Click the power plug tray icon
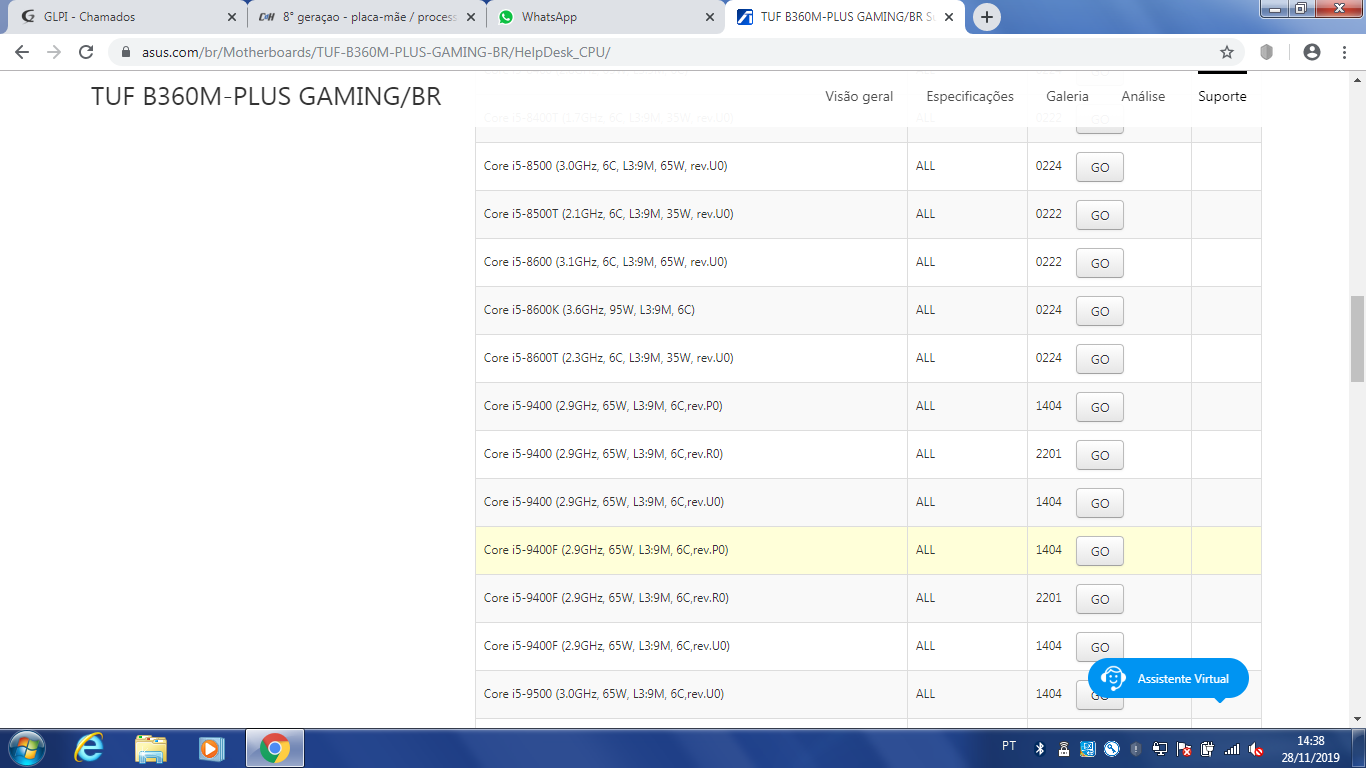The image size is (1366, 768). pyautogui.click(x=1208, y=749)
